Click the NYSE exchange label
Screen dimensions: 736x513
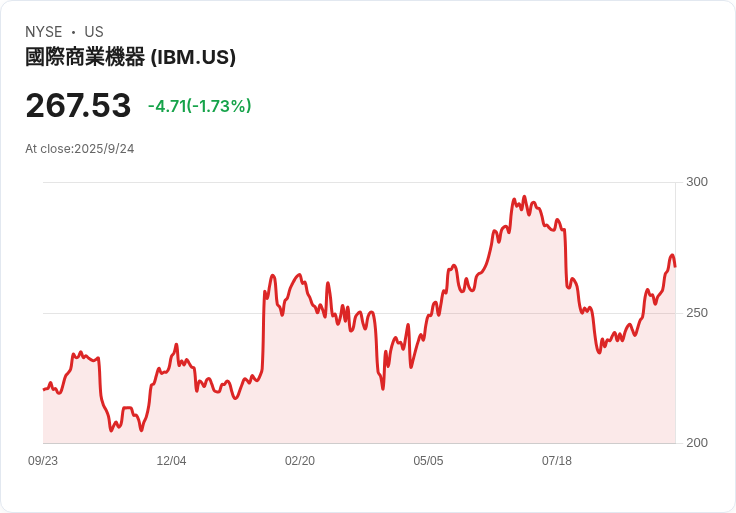click(44, 32)
